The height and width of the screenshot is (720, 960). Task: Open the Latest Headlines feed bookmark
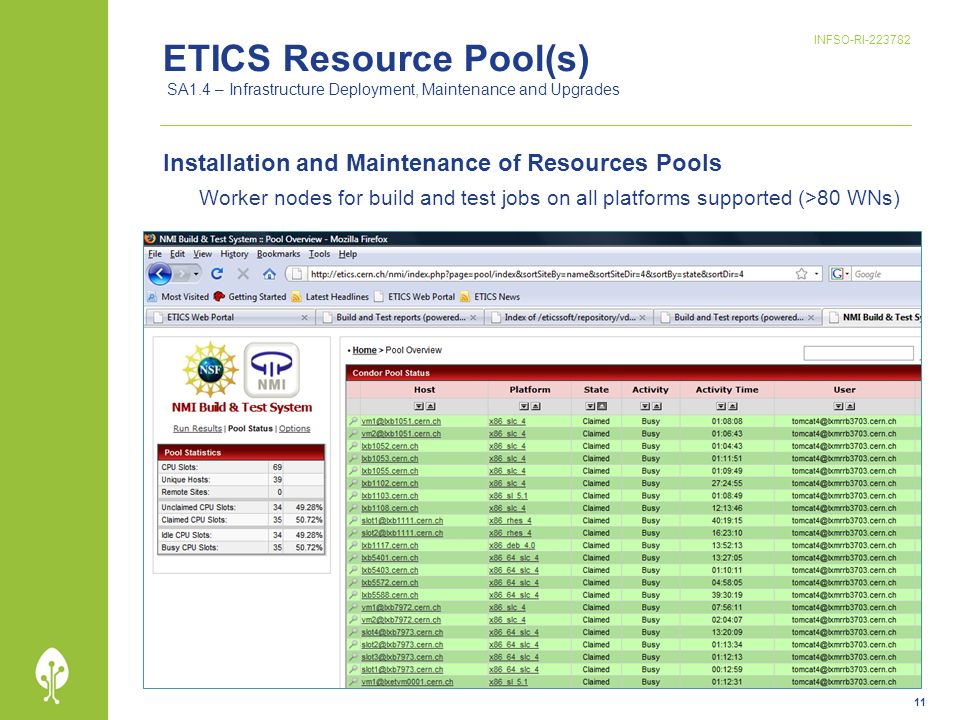click(x=330, y=297)
